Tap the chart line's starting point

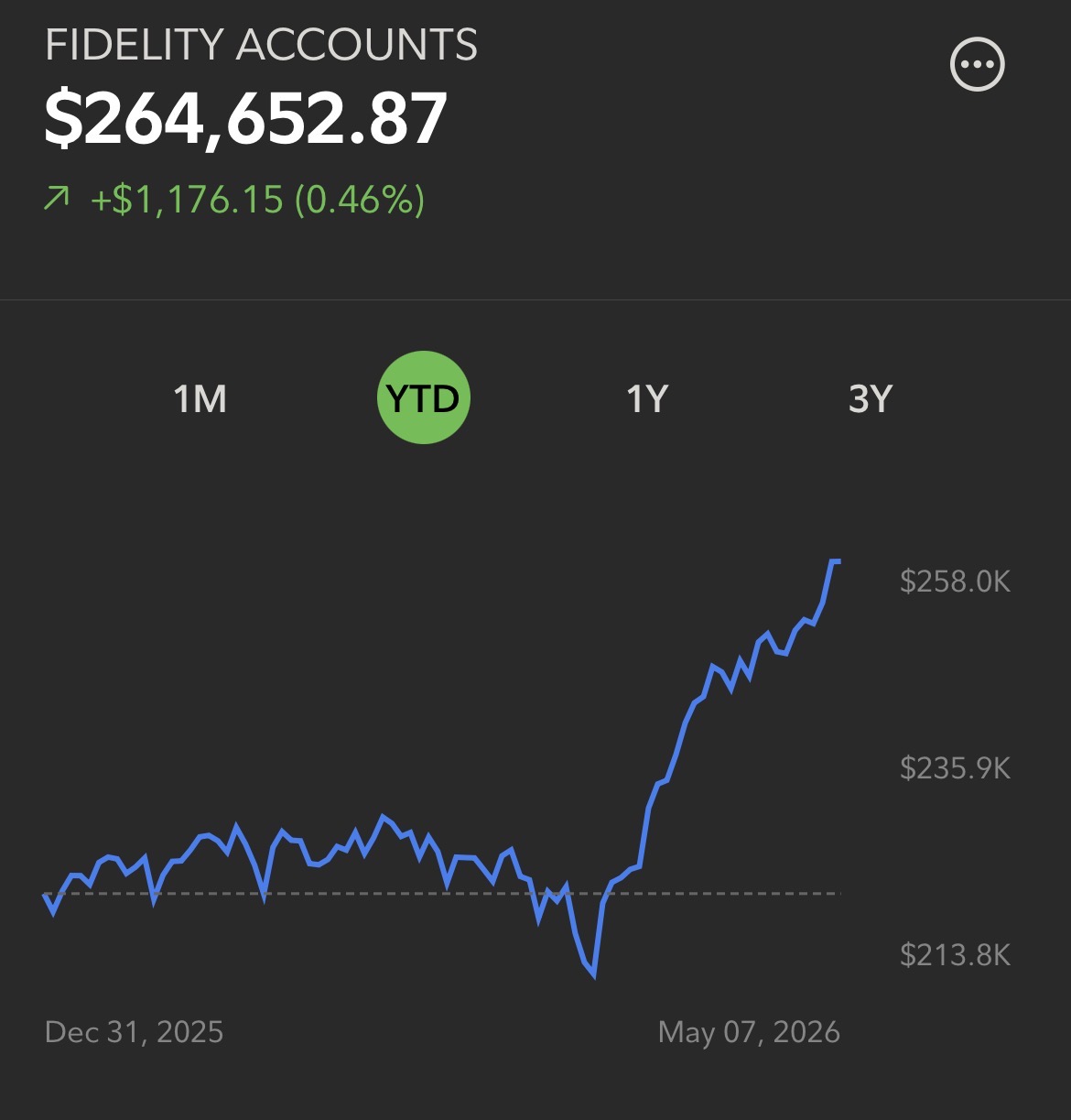click(45, 895)
